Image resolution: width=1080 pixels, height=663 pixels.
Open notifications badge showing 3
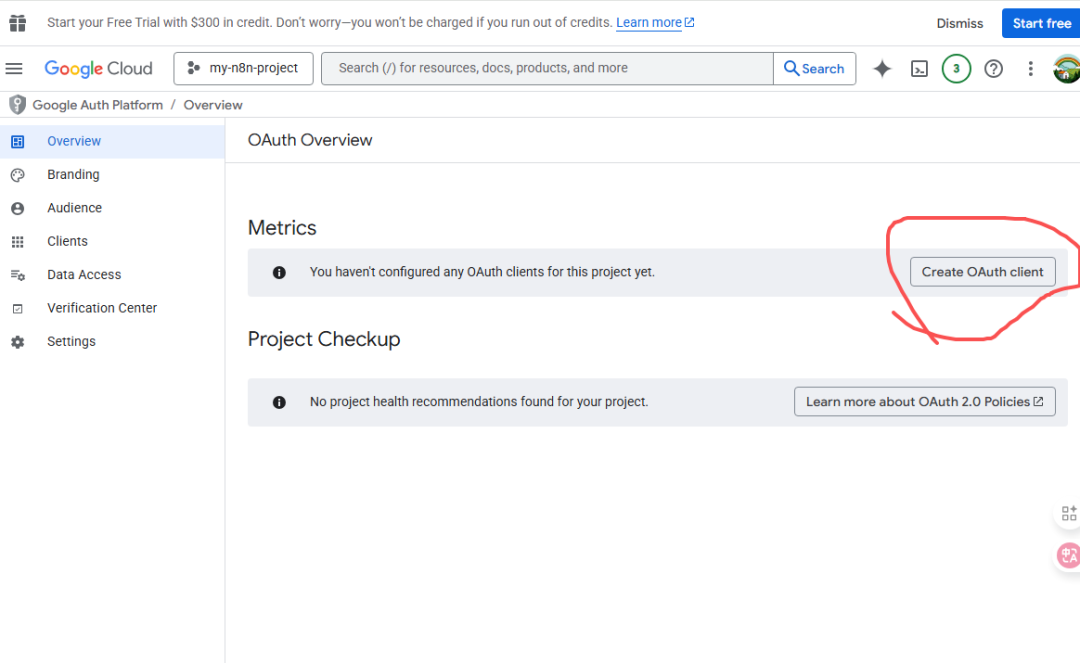(956, 69)
